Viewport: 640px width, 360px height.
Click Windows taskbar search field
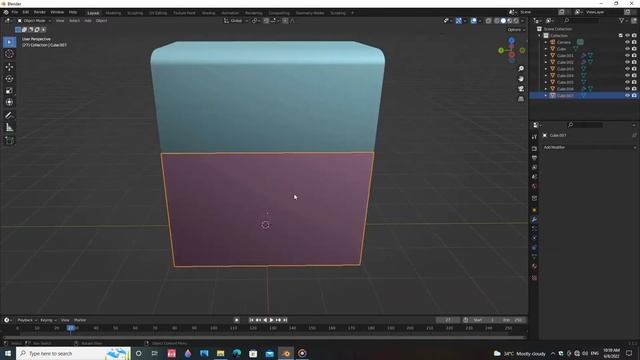pos(73,353)
